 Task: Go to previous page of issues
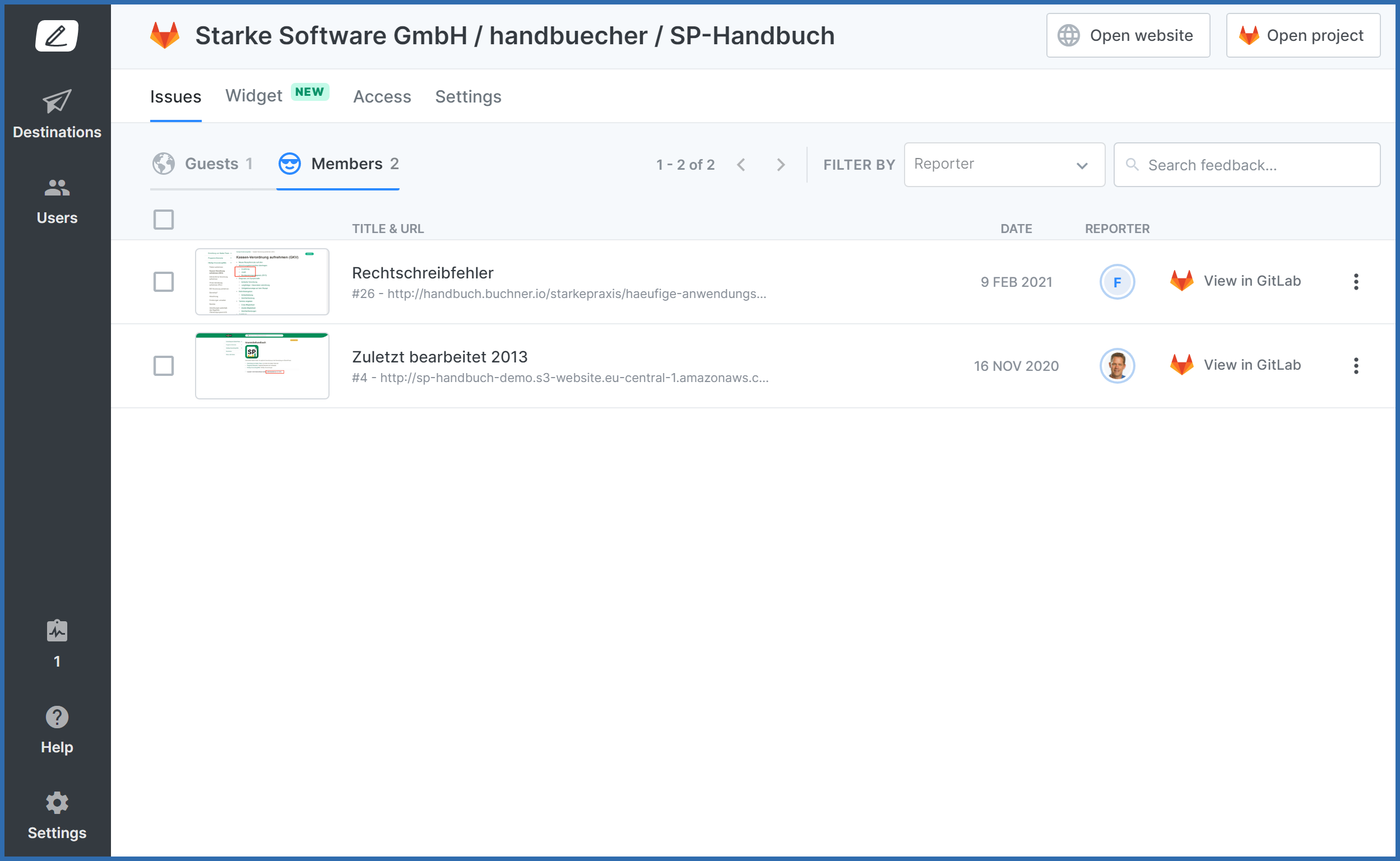pyautogui.click(x=741, y=165)
